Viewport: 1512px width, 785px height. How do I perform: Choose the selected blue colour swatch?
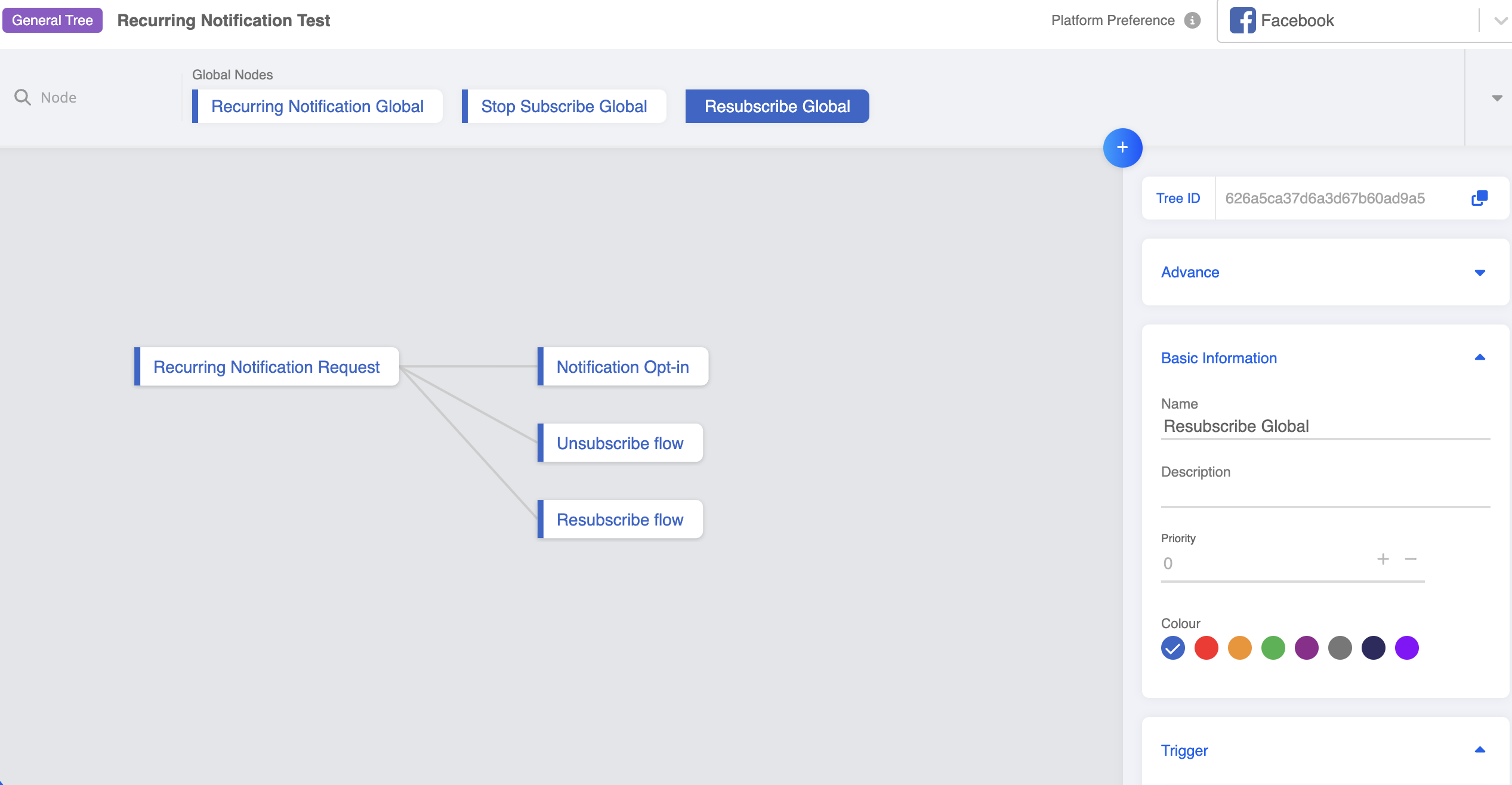point(1172,648)
